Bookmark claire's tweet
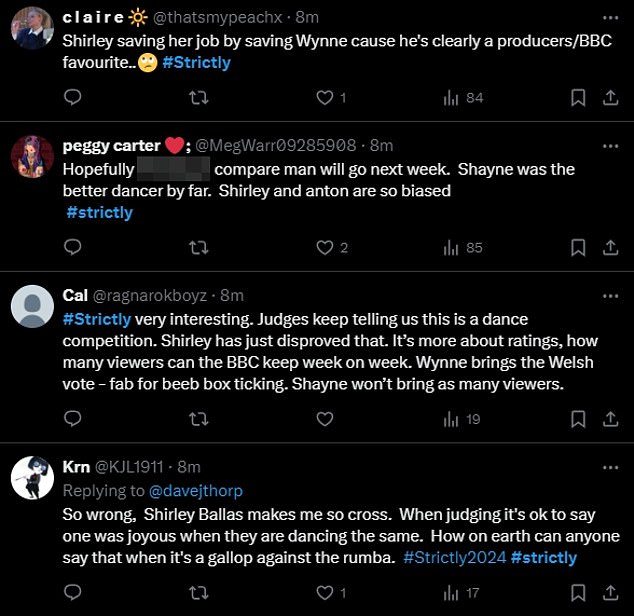 pos(577,97)
